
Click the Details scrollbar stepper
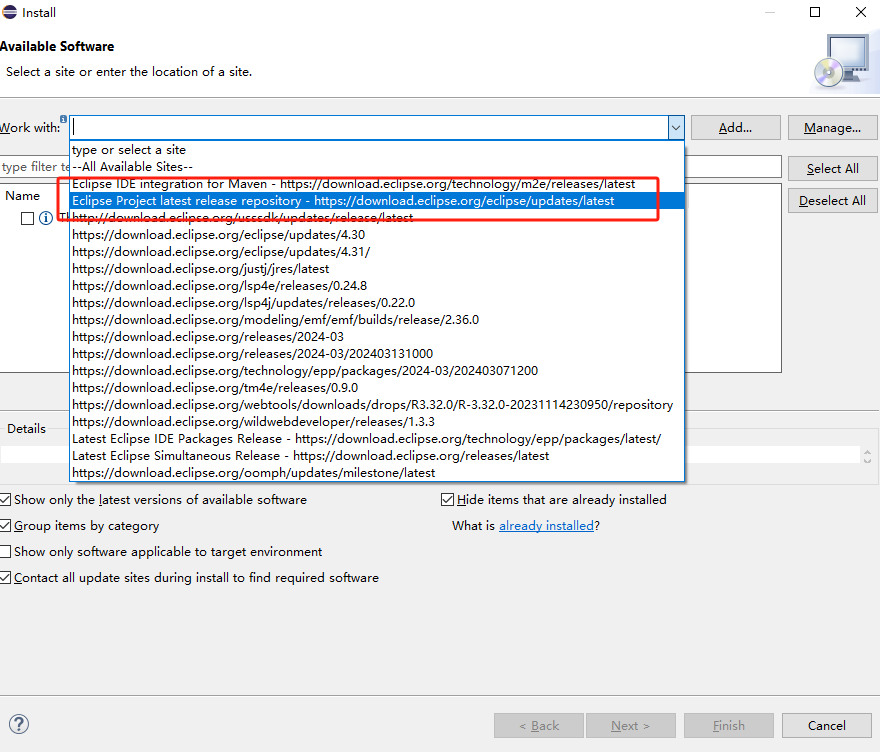click(x=867, y=455)
